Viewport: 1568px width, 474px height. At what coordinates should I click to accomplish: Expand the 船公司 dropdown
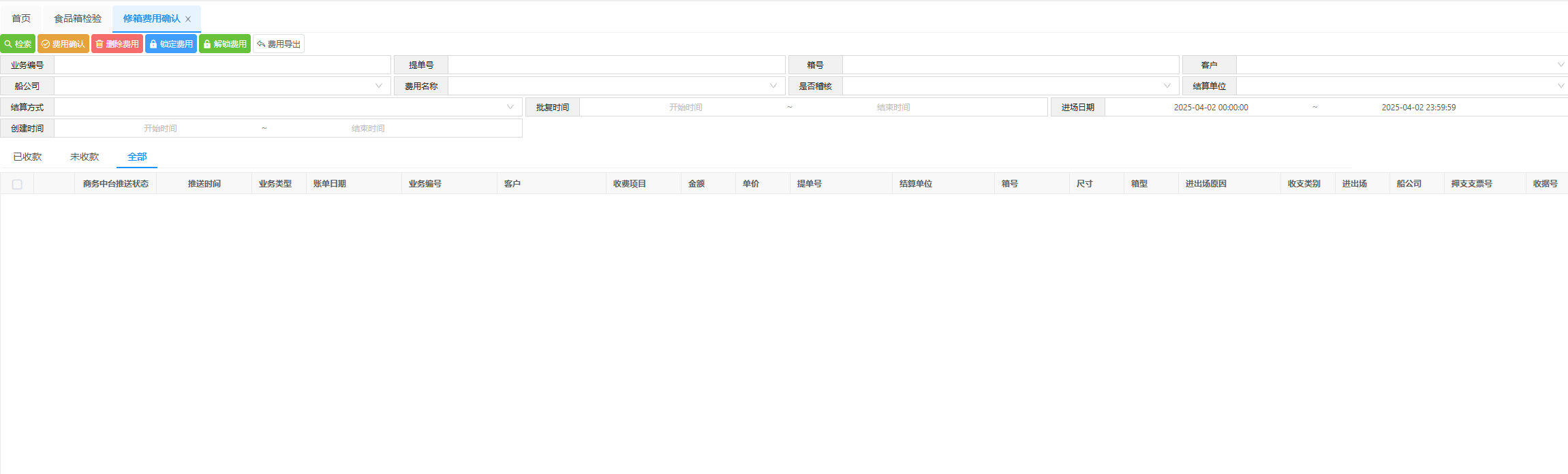coord(222,86)
